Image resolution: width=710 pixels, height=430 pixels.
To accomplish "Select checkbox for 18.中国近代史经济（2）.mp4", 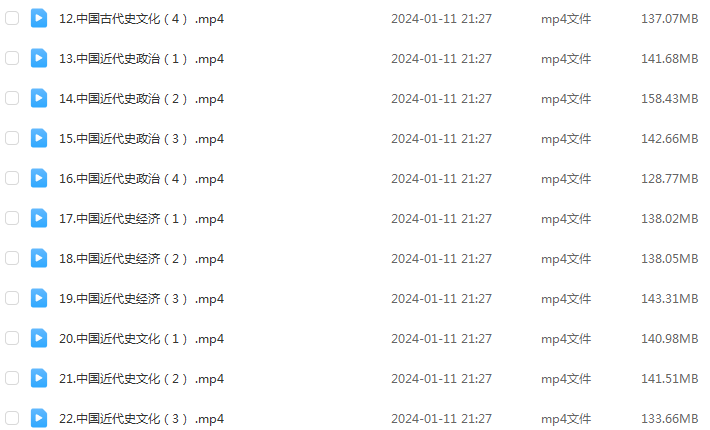I will pyautogui.click(x=12, y=258).
